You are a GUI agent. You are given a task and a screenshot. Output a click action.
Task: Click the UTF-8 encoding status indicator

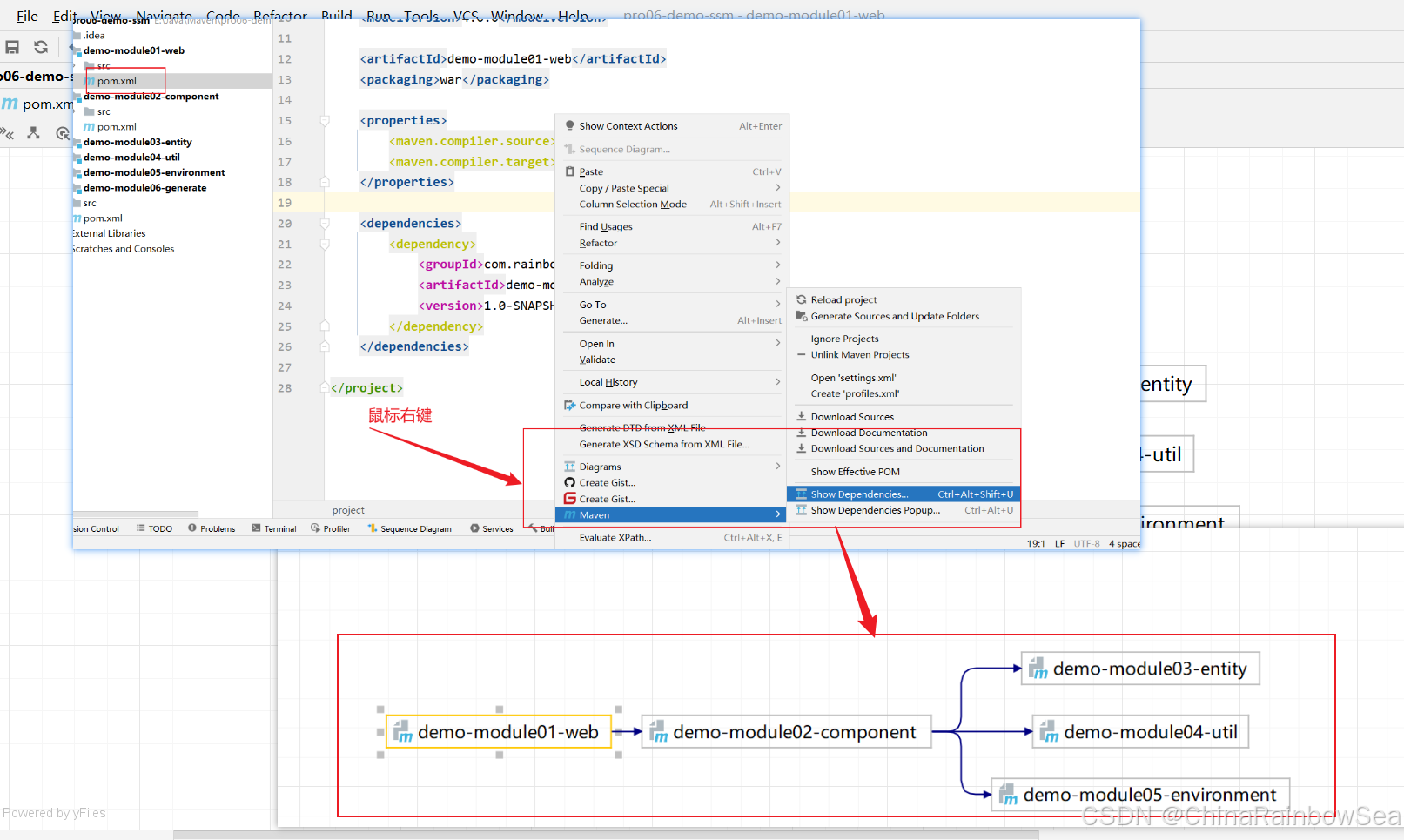[x=1086, y=544]
